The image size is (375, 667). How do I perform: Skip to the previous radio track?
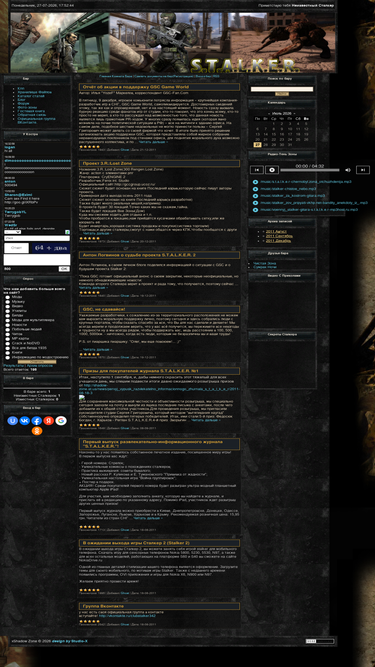pyautogui.click(x=256, y=170)
